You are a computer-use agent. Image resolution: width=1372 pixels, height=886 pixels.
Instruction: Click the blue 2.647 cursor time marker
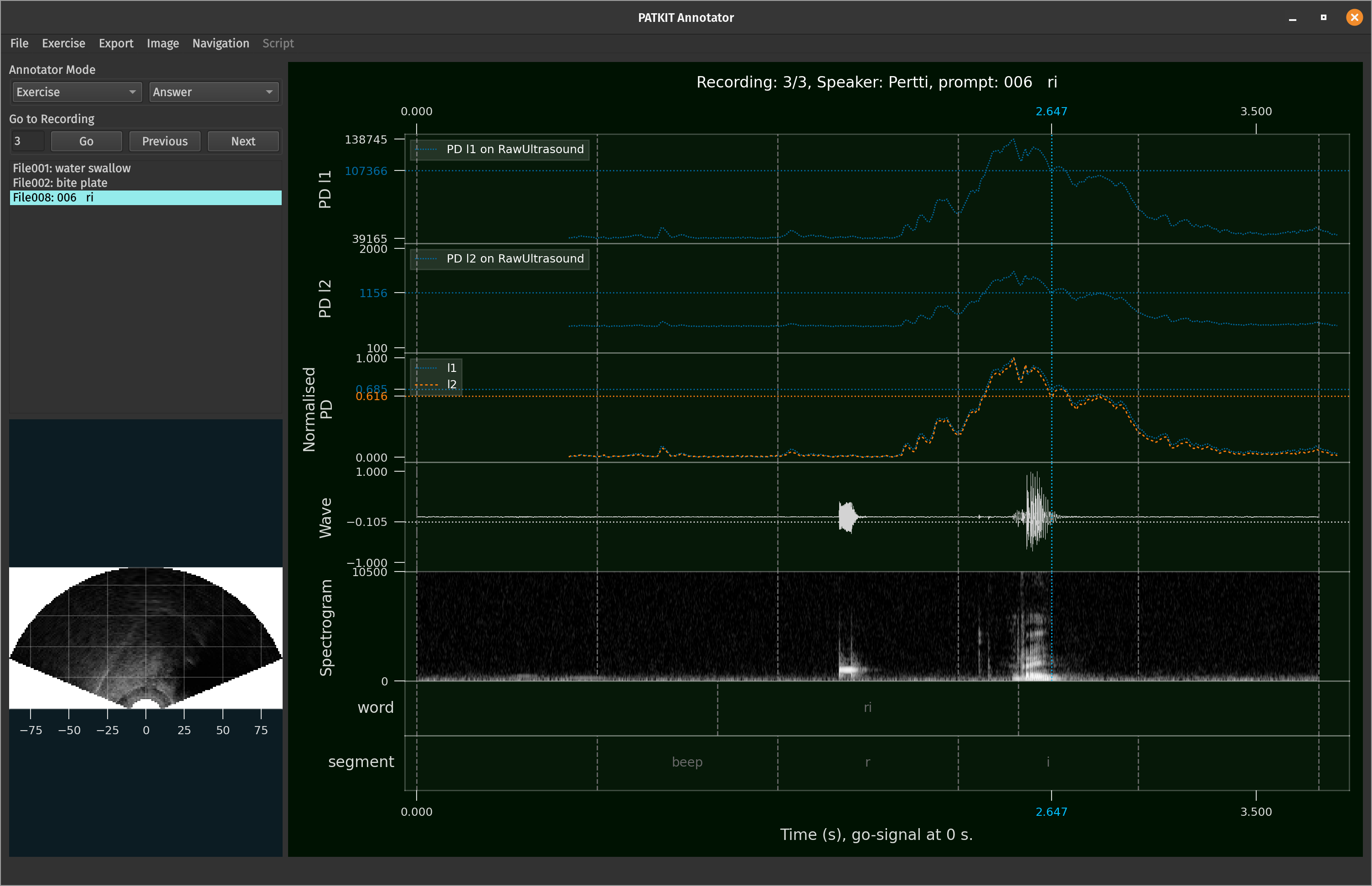[x=1051, y=111]
